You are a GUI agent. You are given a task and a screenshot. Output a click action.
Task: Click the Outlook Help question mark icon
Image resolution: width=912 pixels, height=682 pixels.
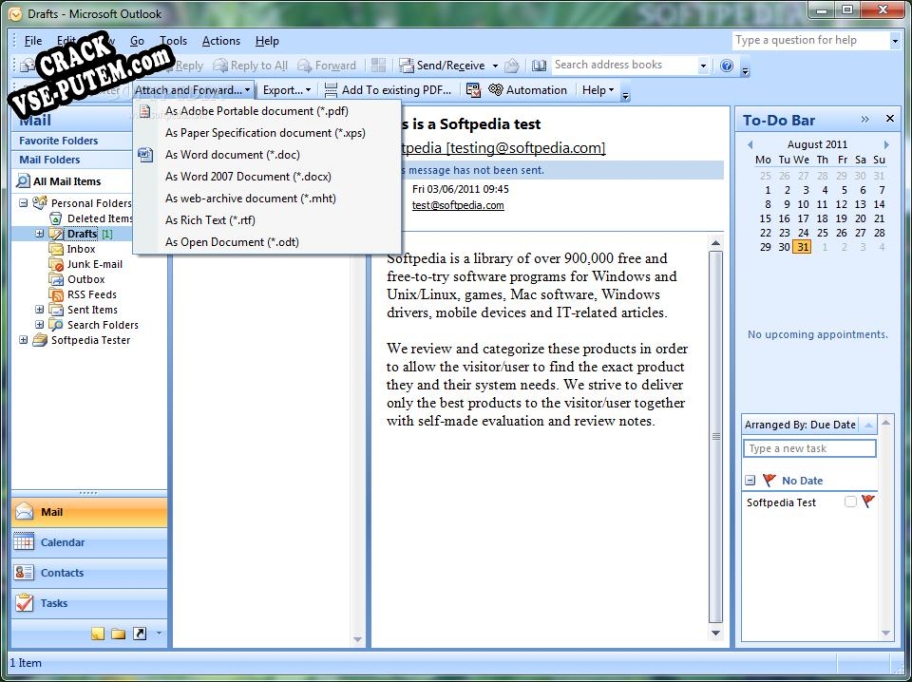pyautogui.click(x=727, y=66)
